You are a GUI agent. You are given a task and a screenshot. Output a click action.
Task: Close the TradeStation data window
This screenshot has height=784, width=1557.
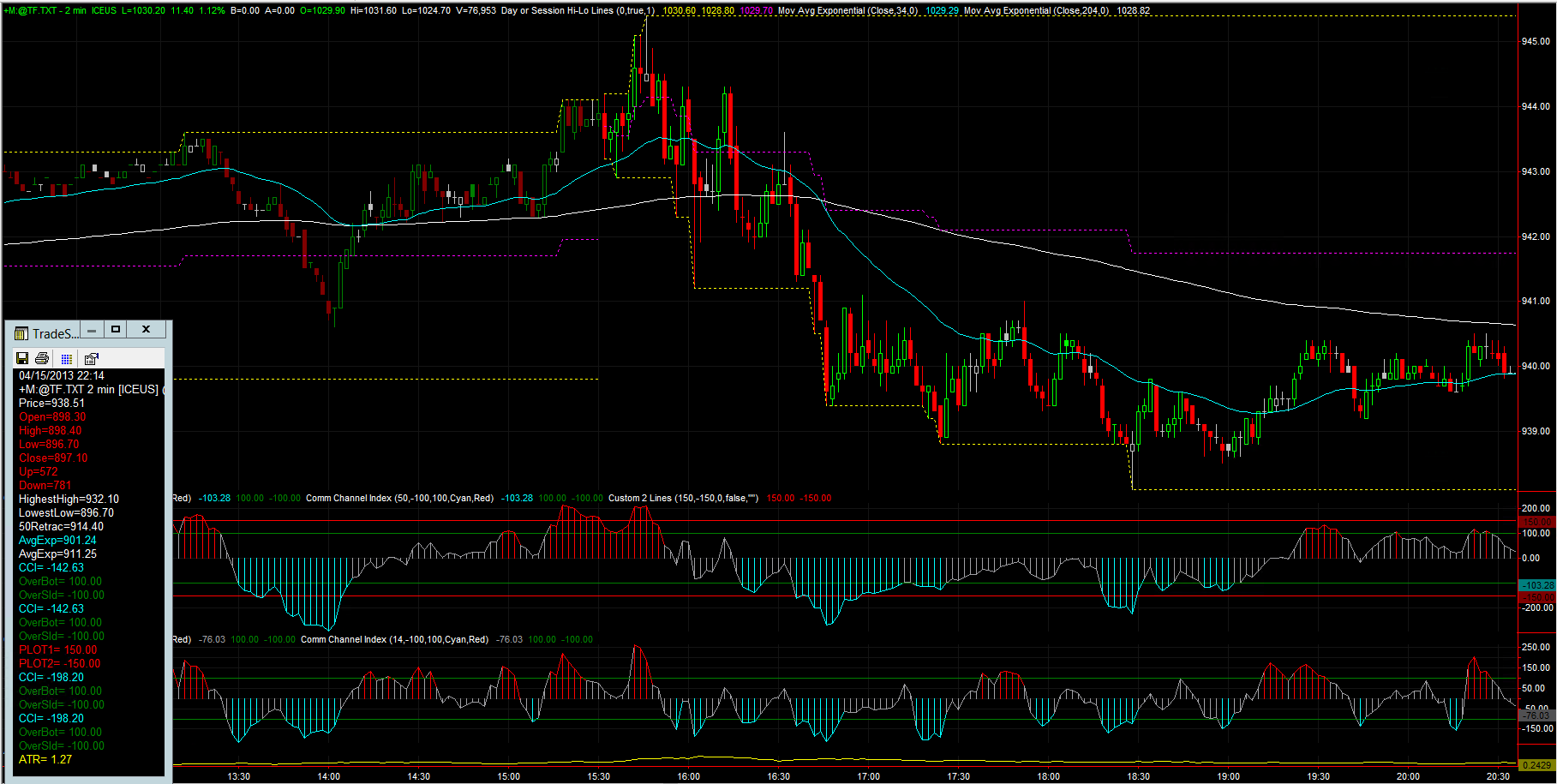pos(147,330)
